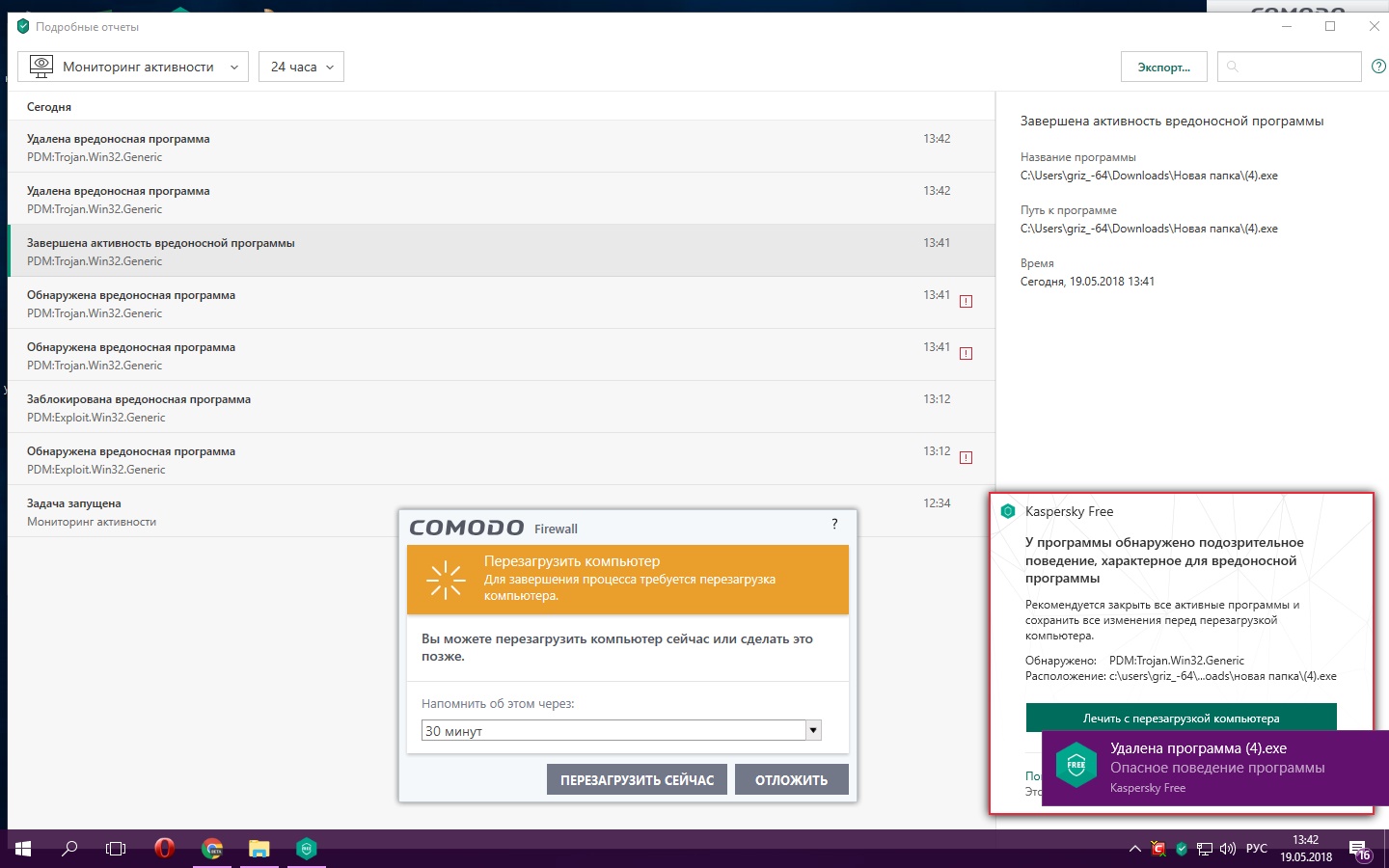This screenshot has height=868, width=1389.
Task: Switch to Chrome Beta on the taskbar
Action: point(212,849)
